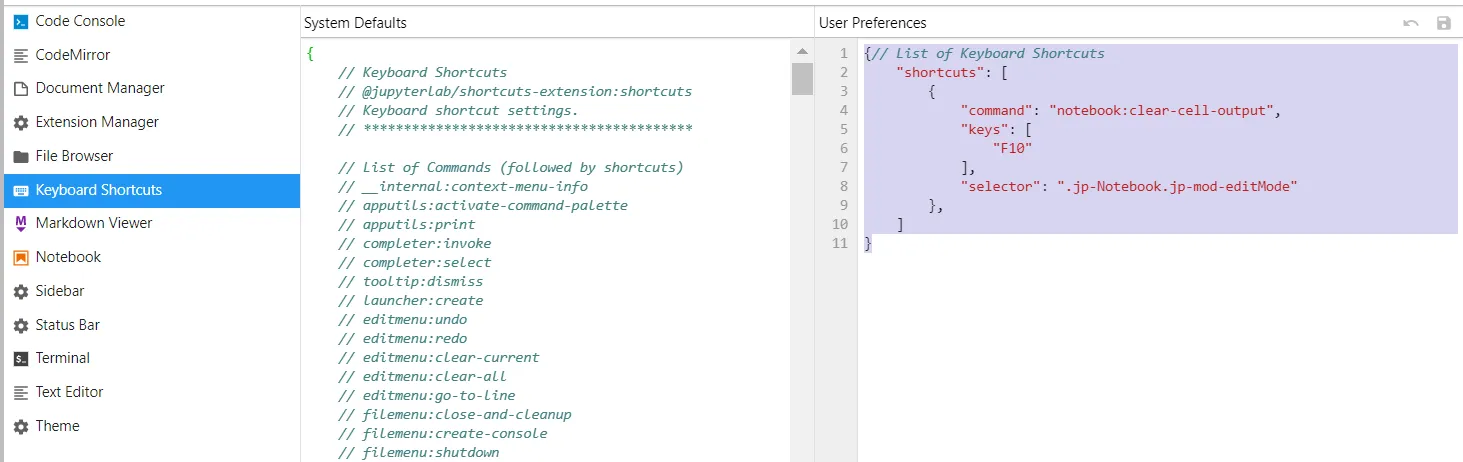Open Text Editor settings

69,392
